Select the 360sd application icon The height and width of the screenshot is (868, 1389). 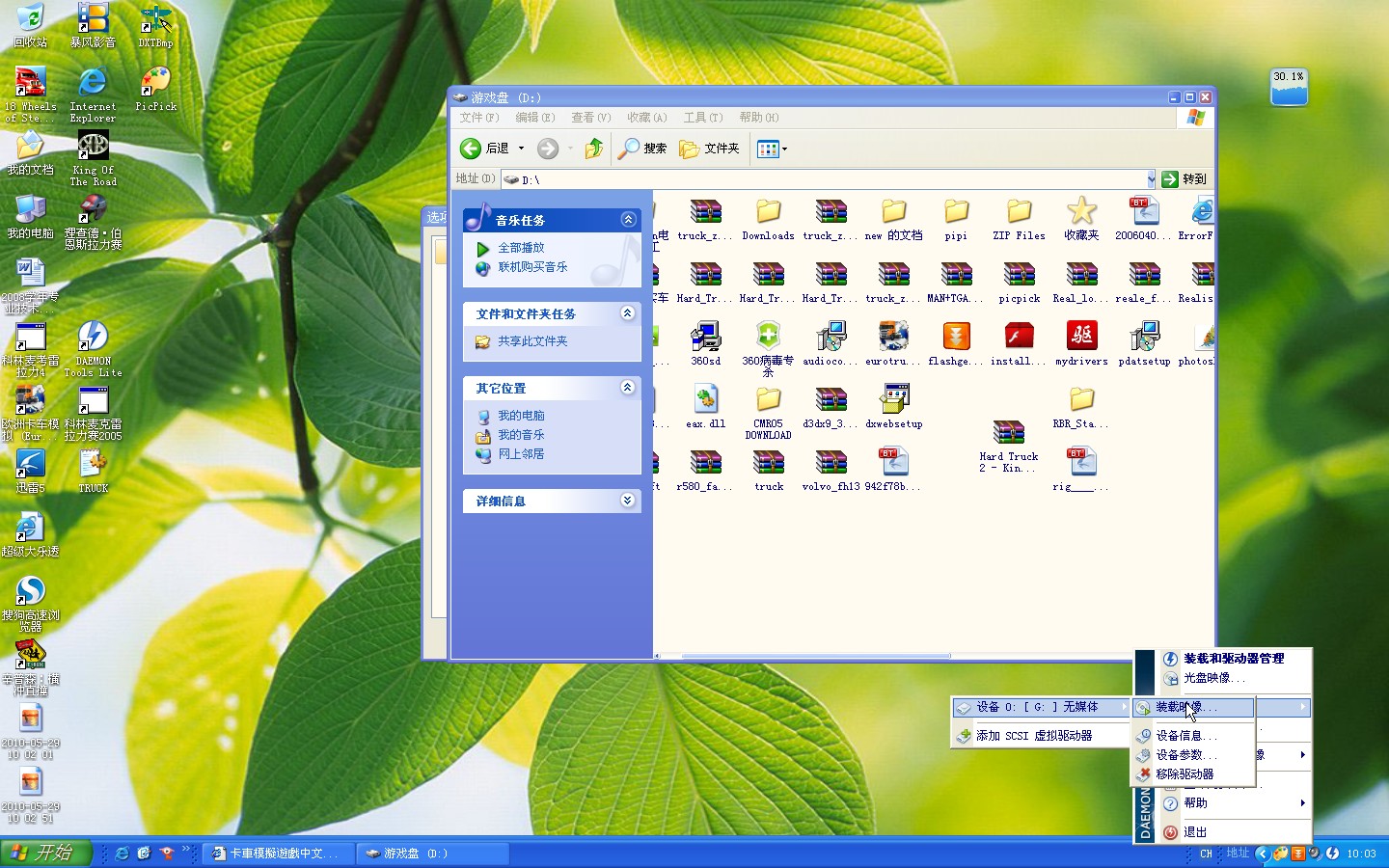pos(705,337)
